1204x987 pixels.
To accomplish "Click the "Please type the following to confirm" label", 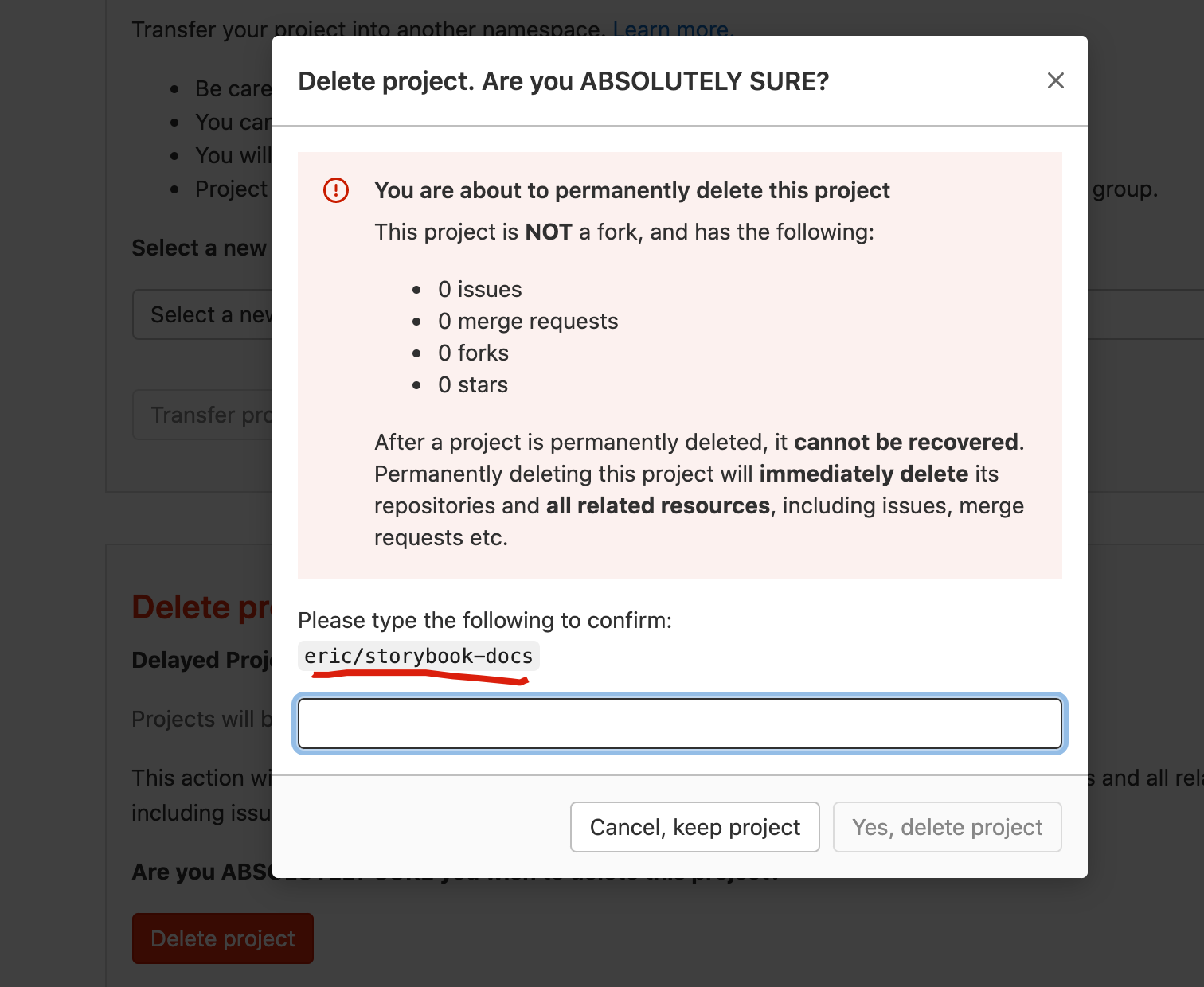I will (x=484, y=620).
